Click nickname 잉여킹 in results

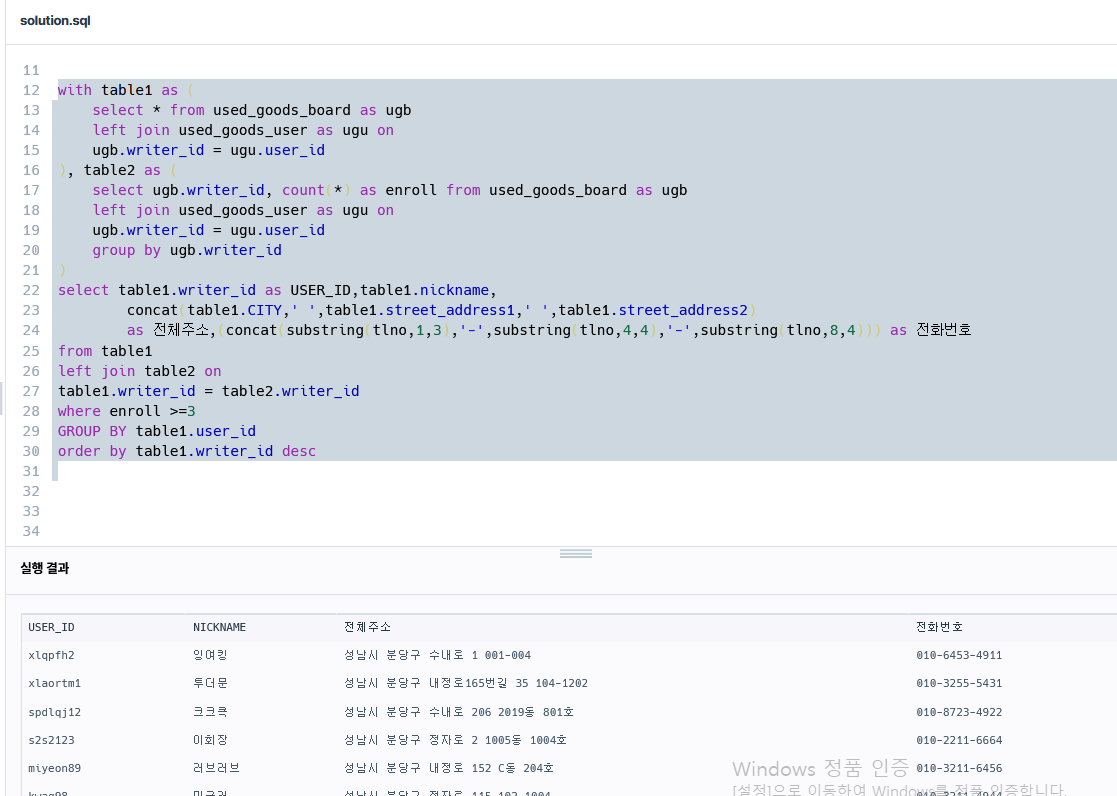click(x=210, y=655)
